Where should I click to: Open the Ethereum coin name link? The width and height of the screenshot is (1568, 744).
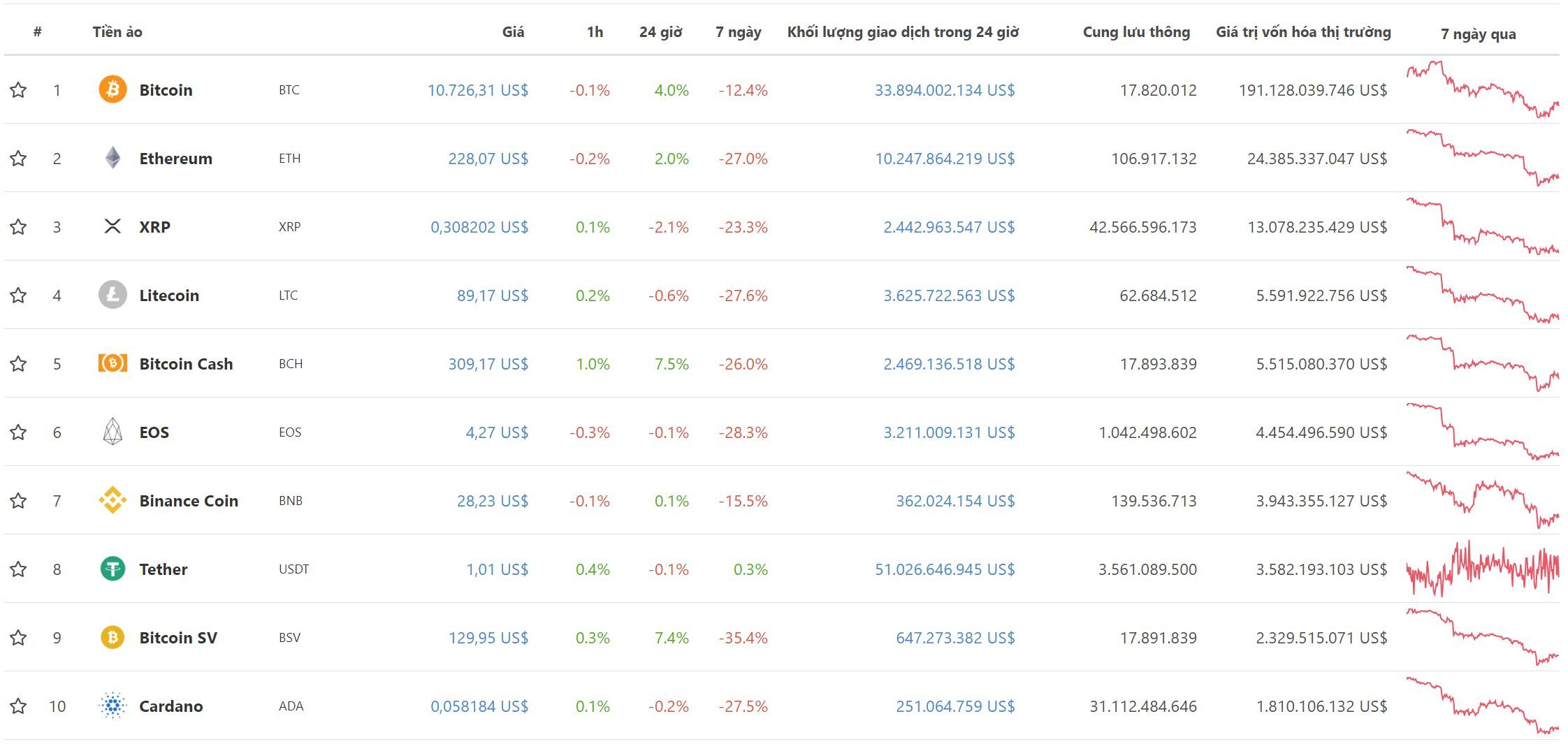pyautogui.click(x=175, y=158)
